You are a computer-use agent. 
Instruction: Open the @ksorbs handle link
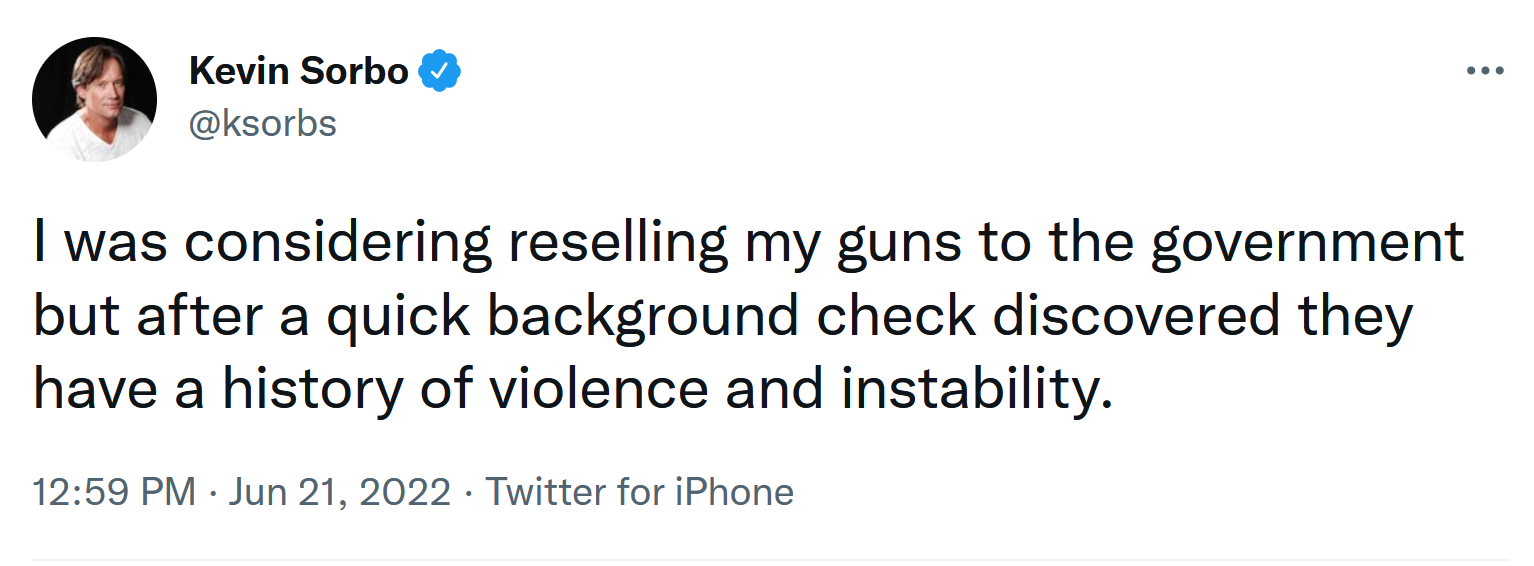262,124
